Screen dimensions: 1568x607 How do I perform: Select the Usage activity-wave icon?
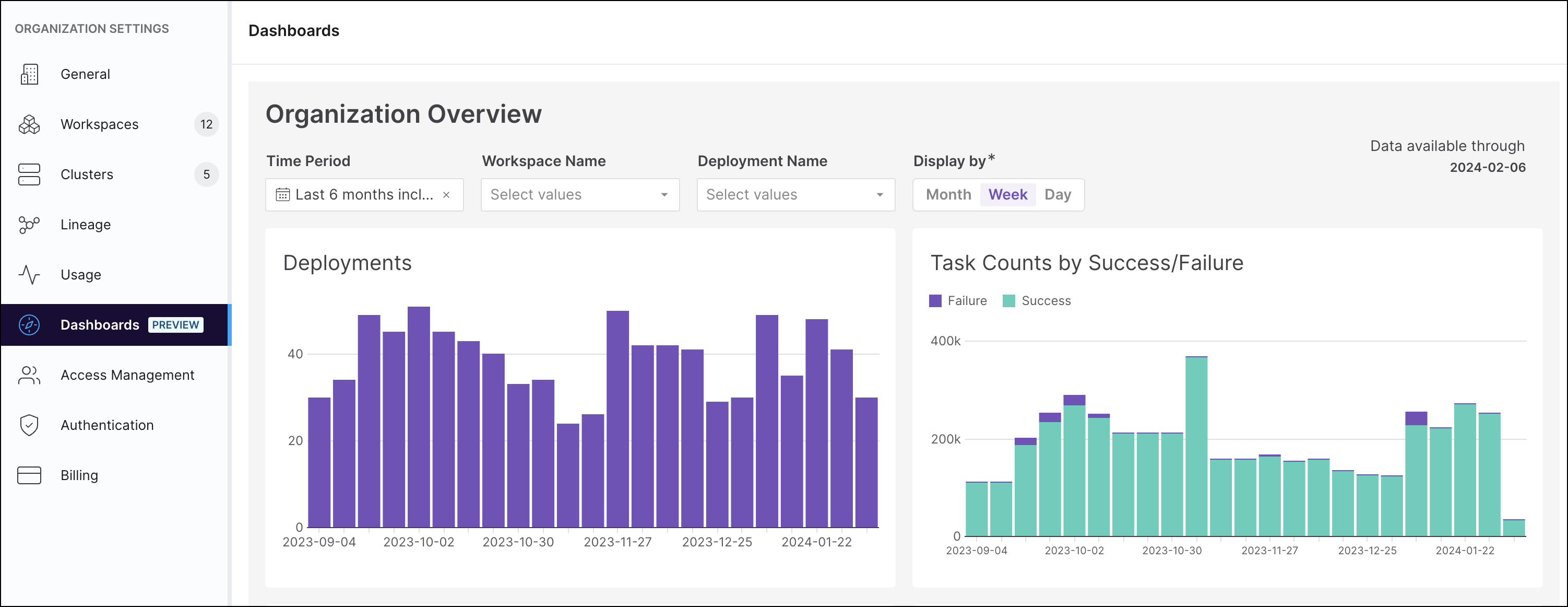29,274
